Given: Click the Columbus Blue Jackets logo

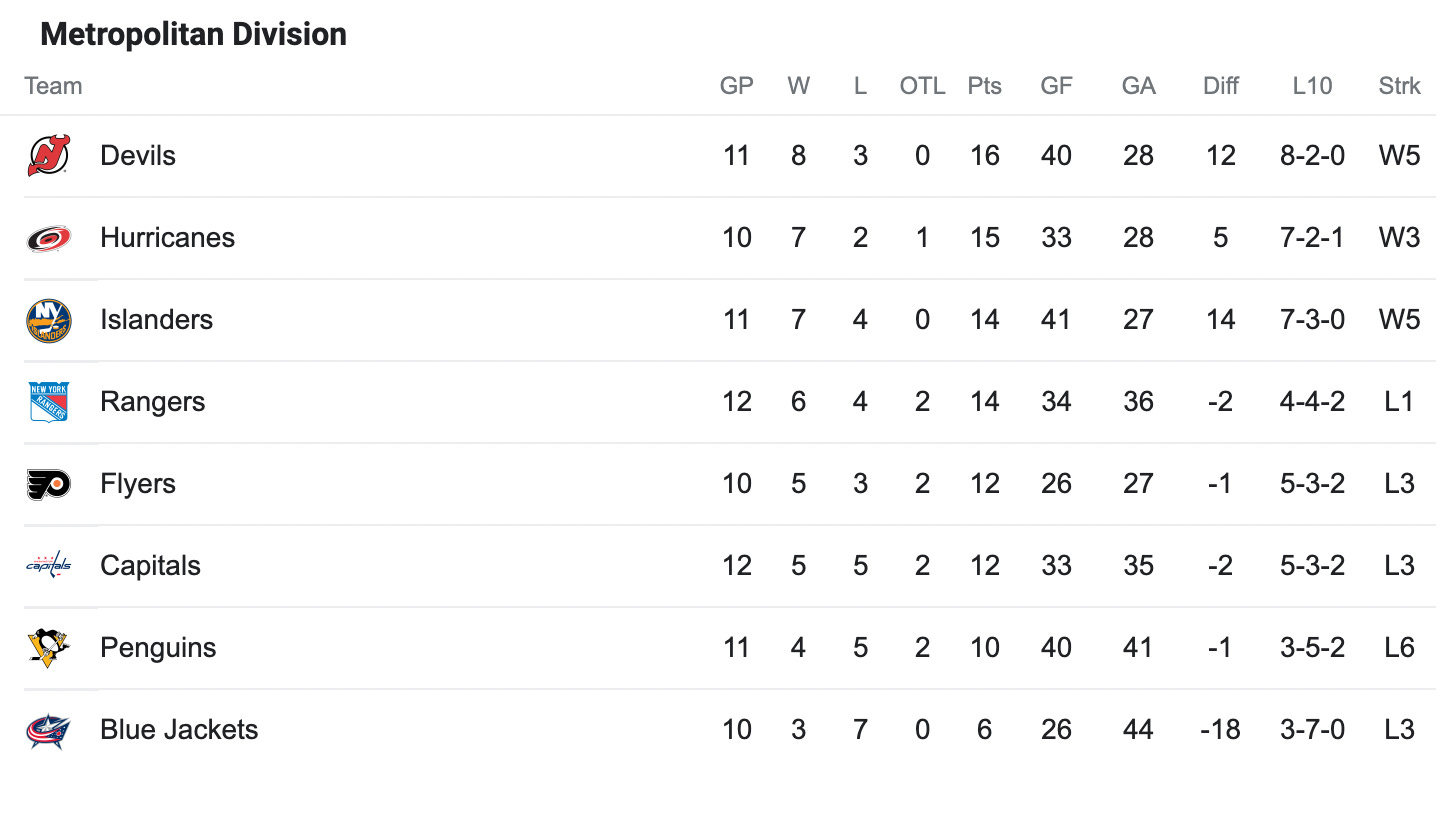Looking at the screenshot, I should click(49, 730).
